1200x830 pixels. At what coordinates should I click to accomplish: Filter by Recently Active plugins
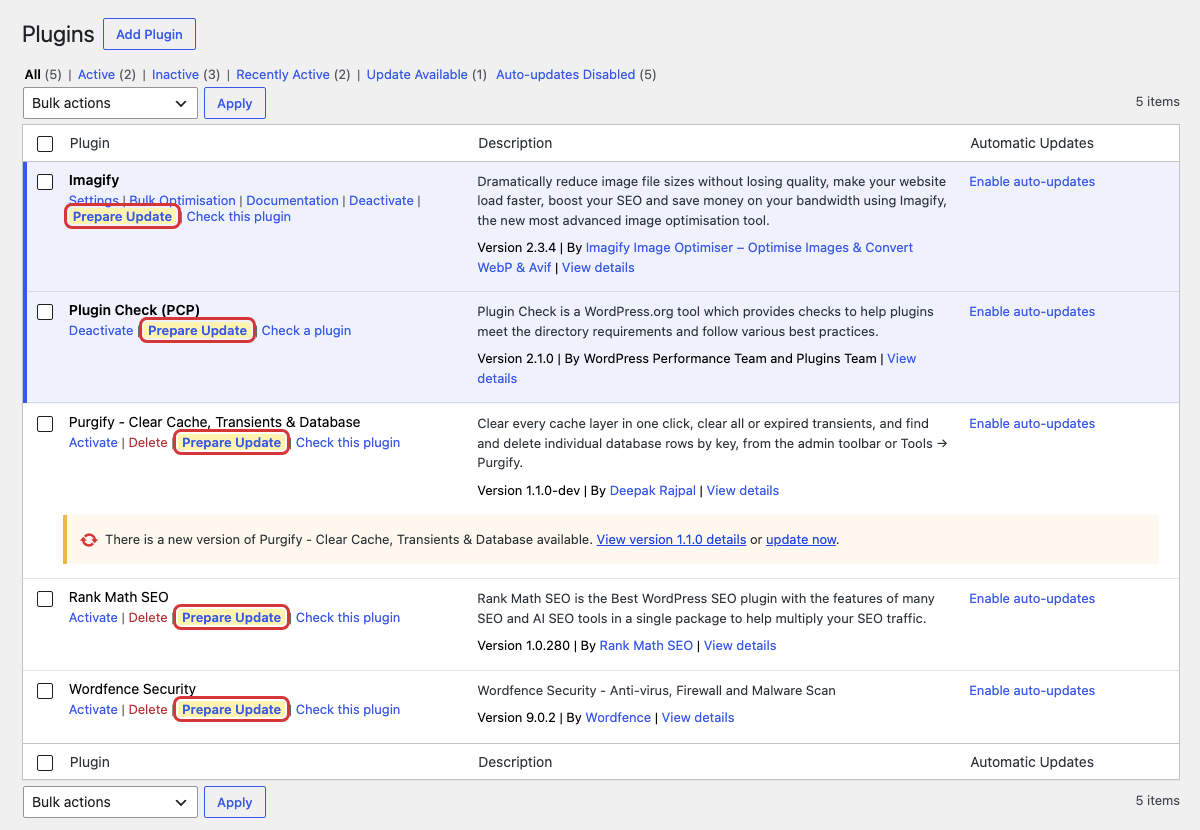tap(283, 75)
